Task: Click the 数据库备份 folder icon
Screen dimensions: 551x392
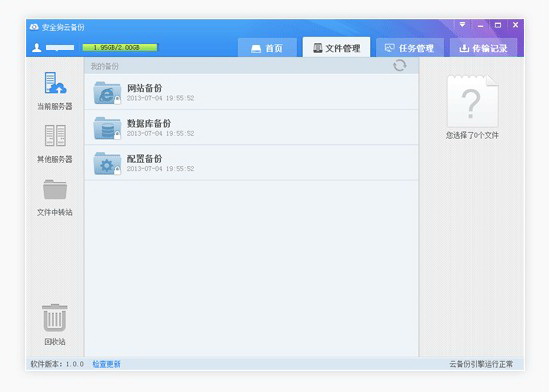Action: [x=107, y=128]
